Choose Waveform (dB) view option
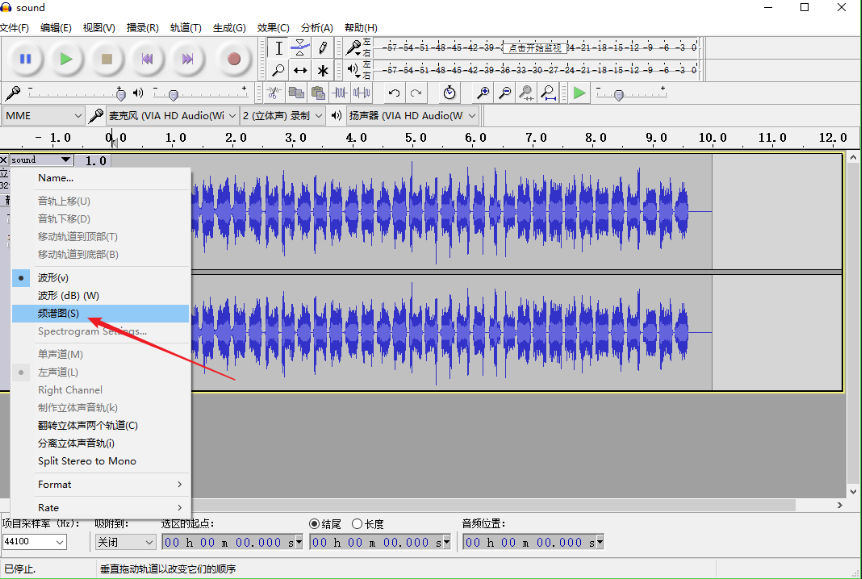The image size is (862, 579). (101, 296)
